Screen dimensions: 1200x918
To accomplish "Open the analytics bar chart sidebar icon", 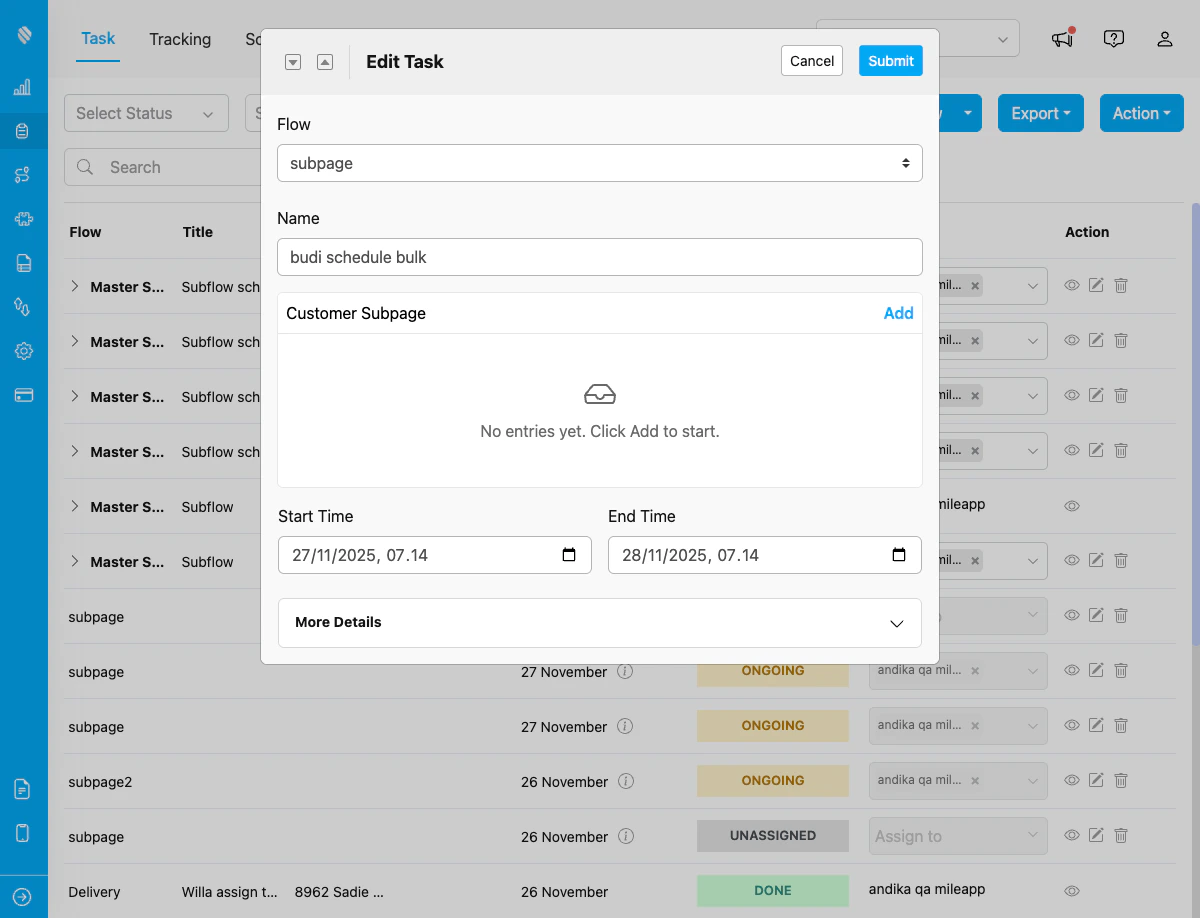I will (x=23, y=88).
